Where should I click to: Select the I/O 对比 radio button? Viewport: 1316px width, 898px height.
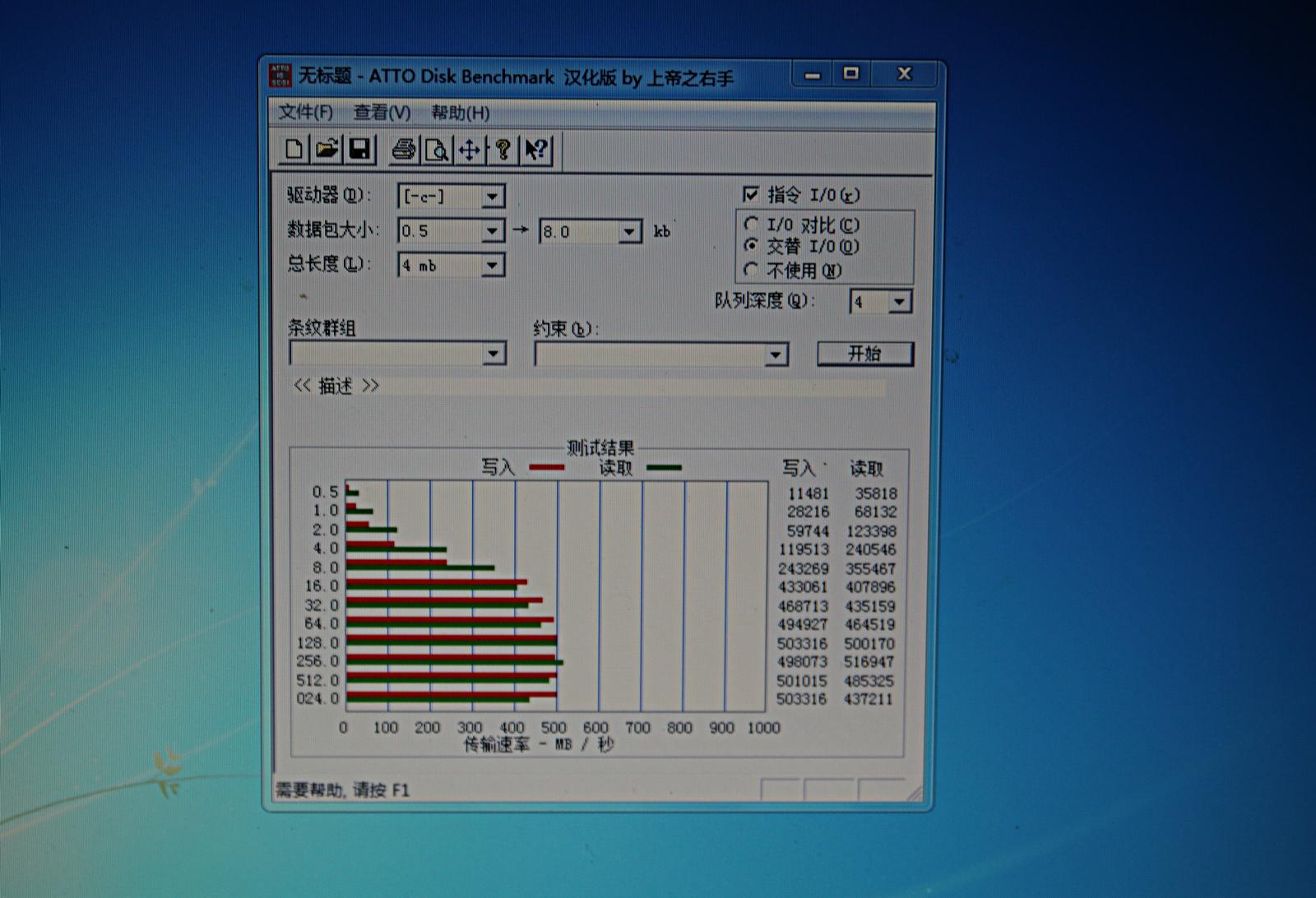point(752,224)
